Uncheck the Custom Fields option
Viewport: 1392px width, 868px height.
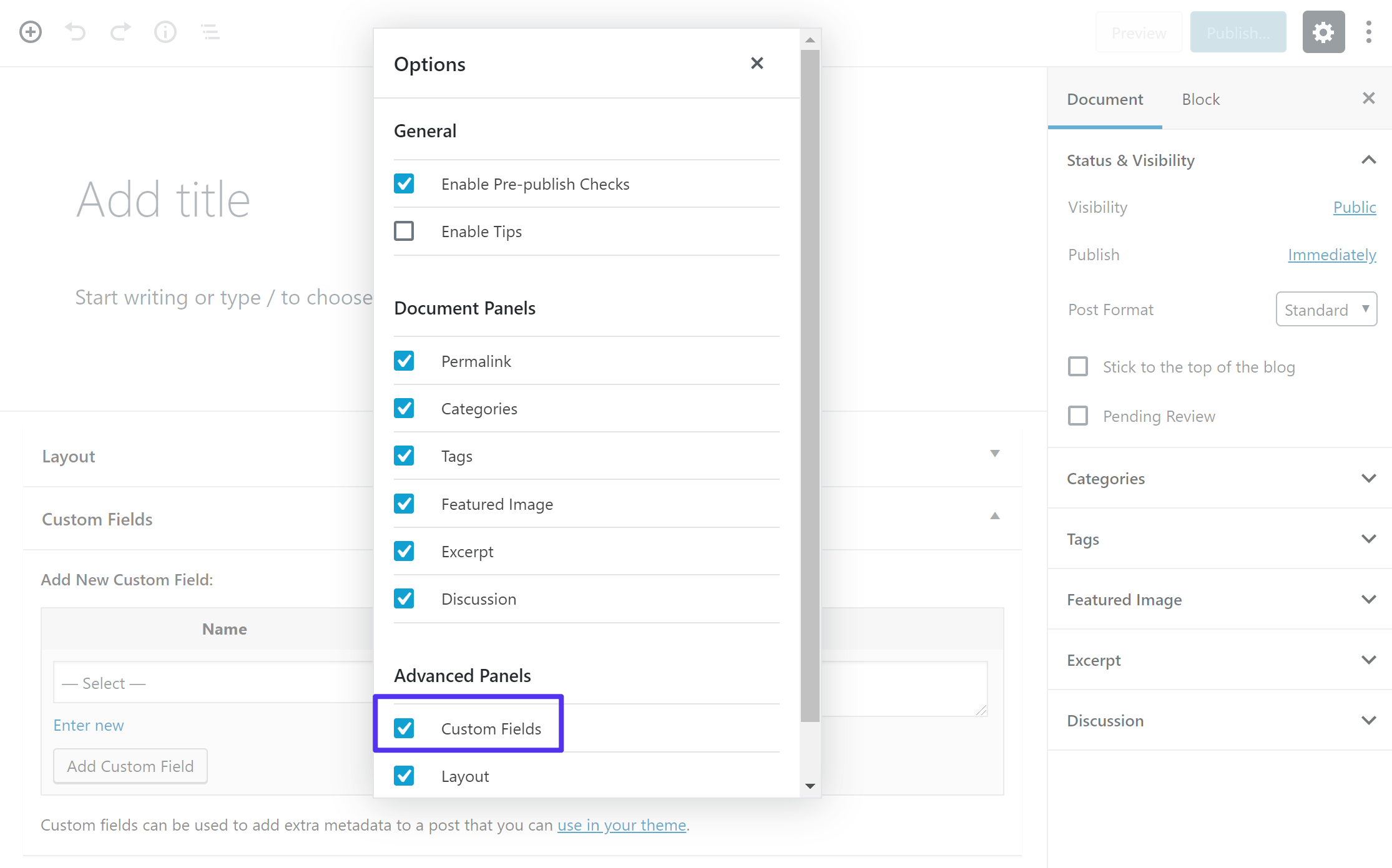404,728
